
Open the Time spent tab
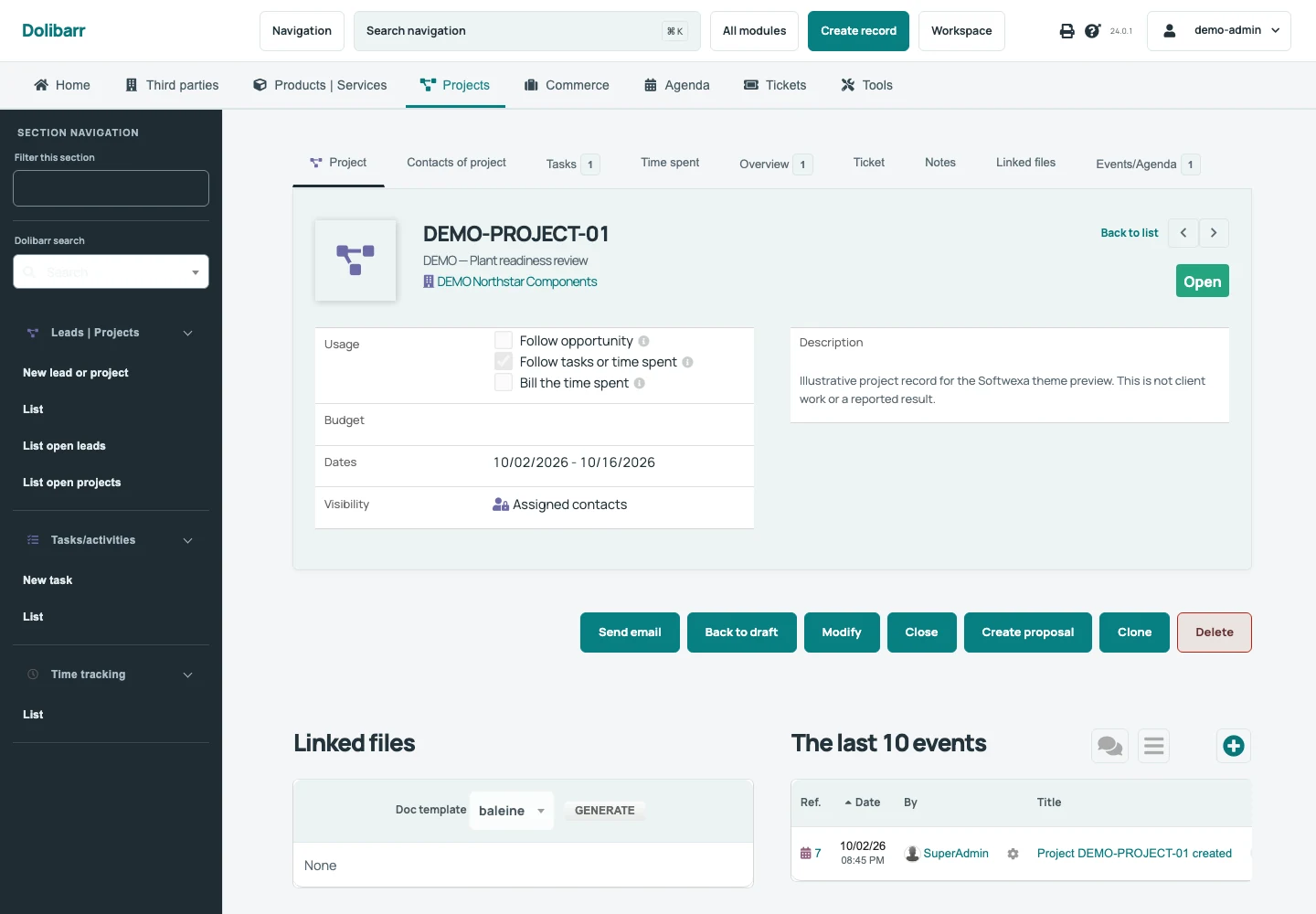670,163
